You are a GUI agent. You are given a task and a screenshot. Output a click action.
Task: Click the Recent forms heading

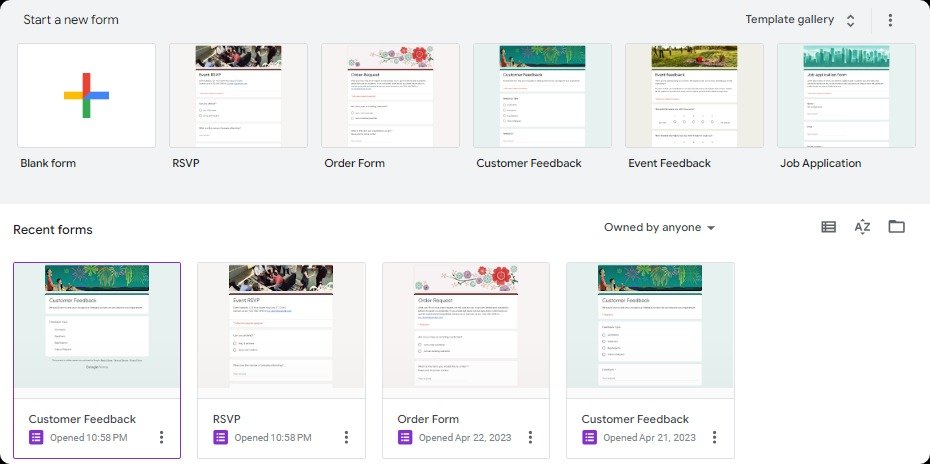point(53,230)
